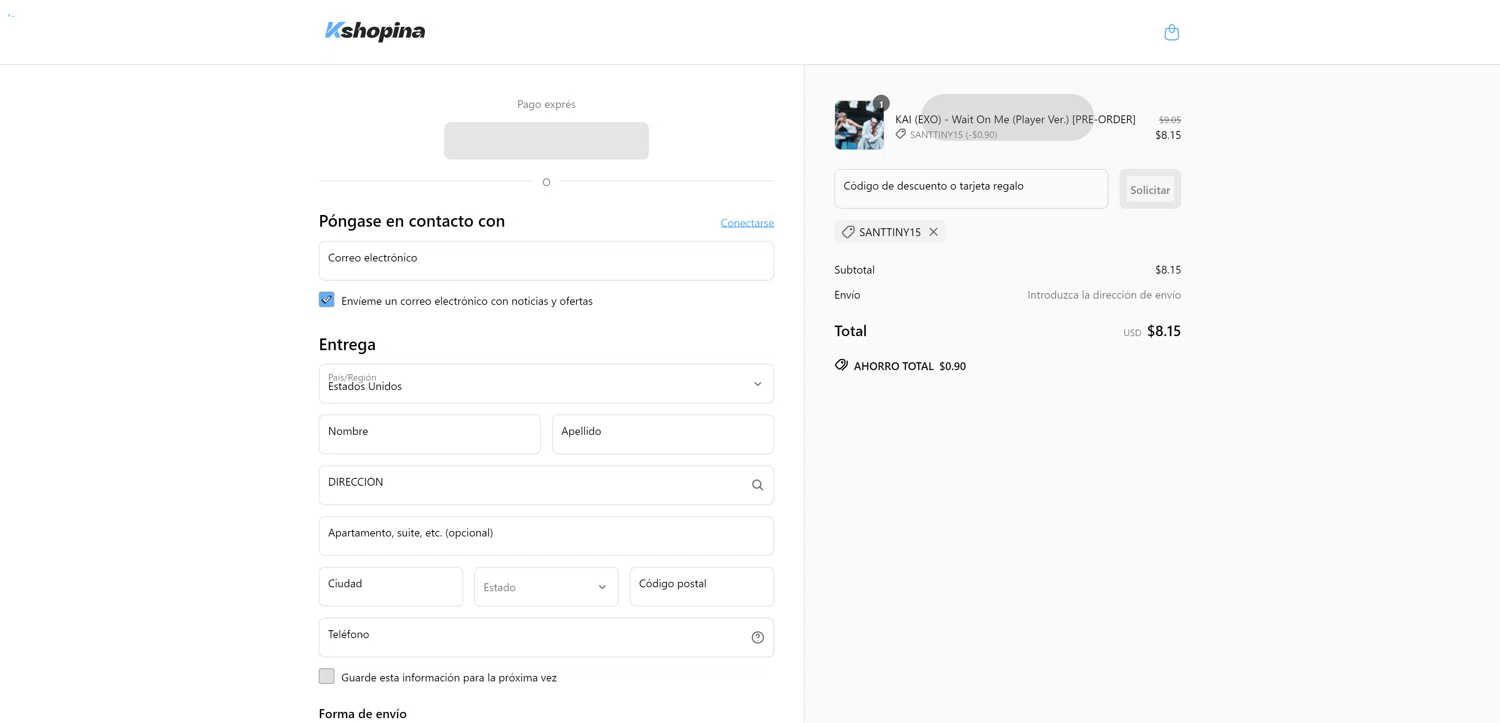
Task: Click the 'Introduzca la dirección de envío' text
Action: point(1104,295)
